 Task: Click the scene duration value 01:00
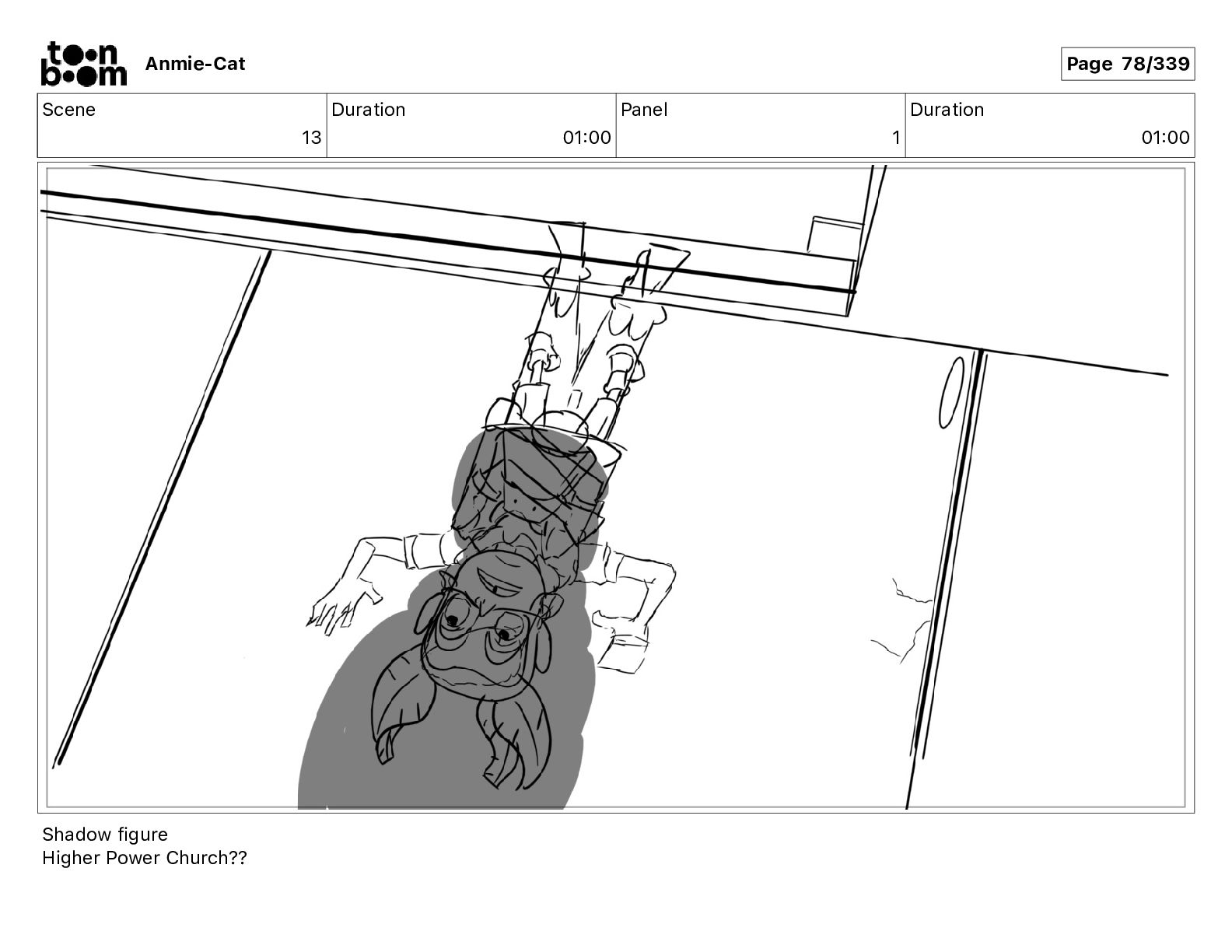pos(587,138)
